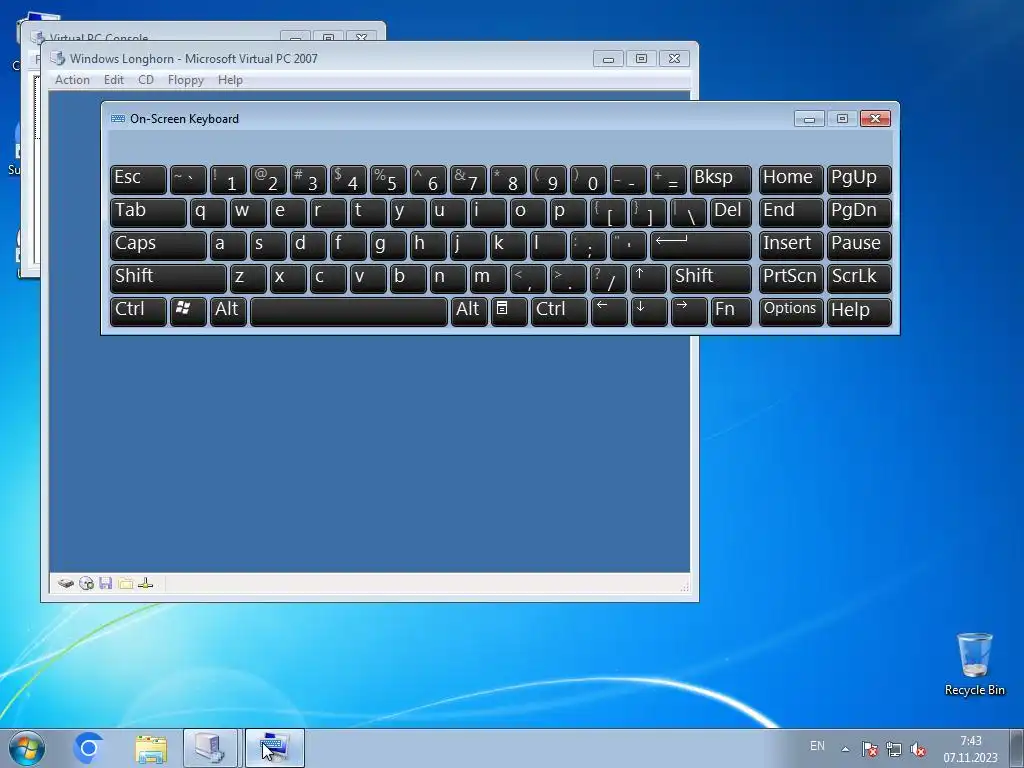Click the On-Screen Keyboard title bar icon
The height and width of the screenshot is (768, 1024).
(x=118, y=119)
